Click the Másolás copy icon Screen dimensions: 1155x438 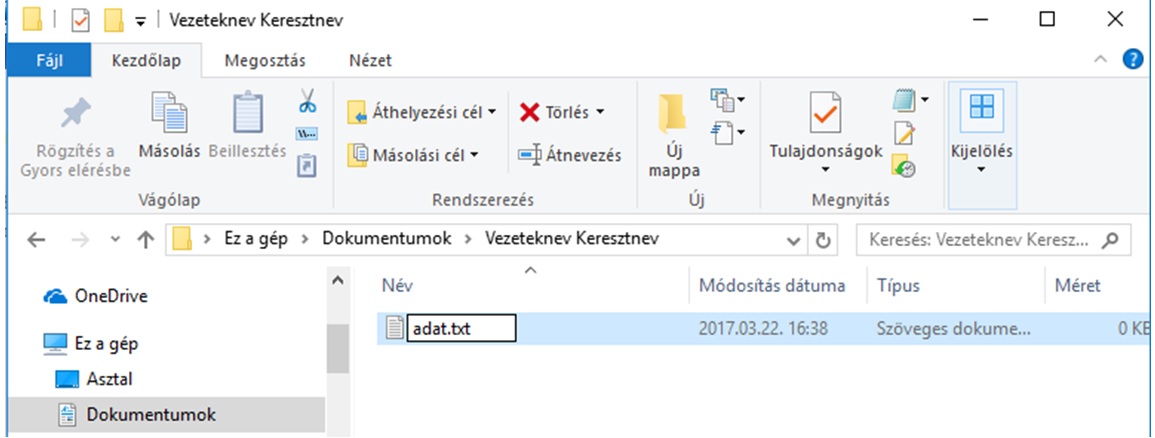pos(169,115)
